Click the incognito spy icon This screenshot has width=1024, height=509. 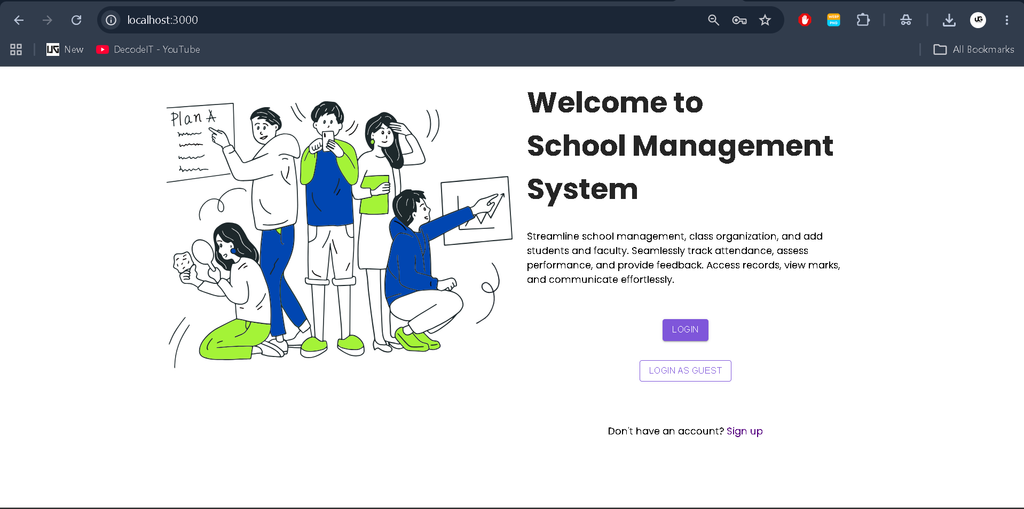[906, 20]
